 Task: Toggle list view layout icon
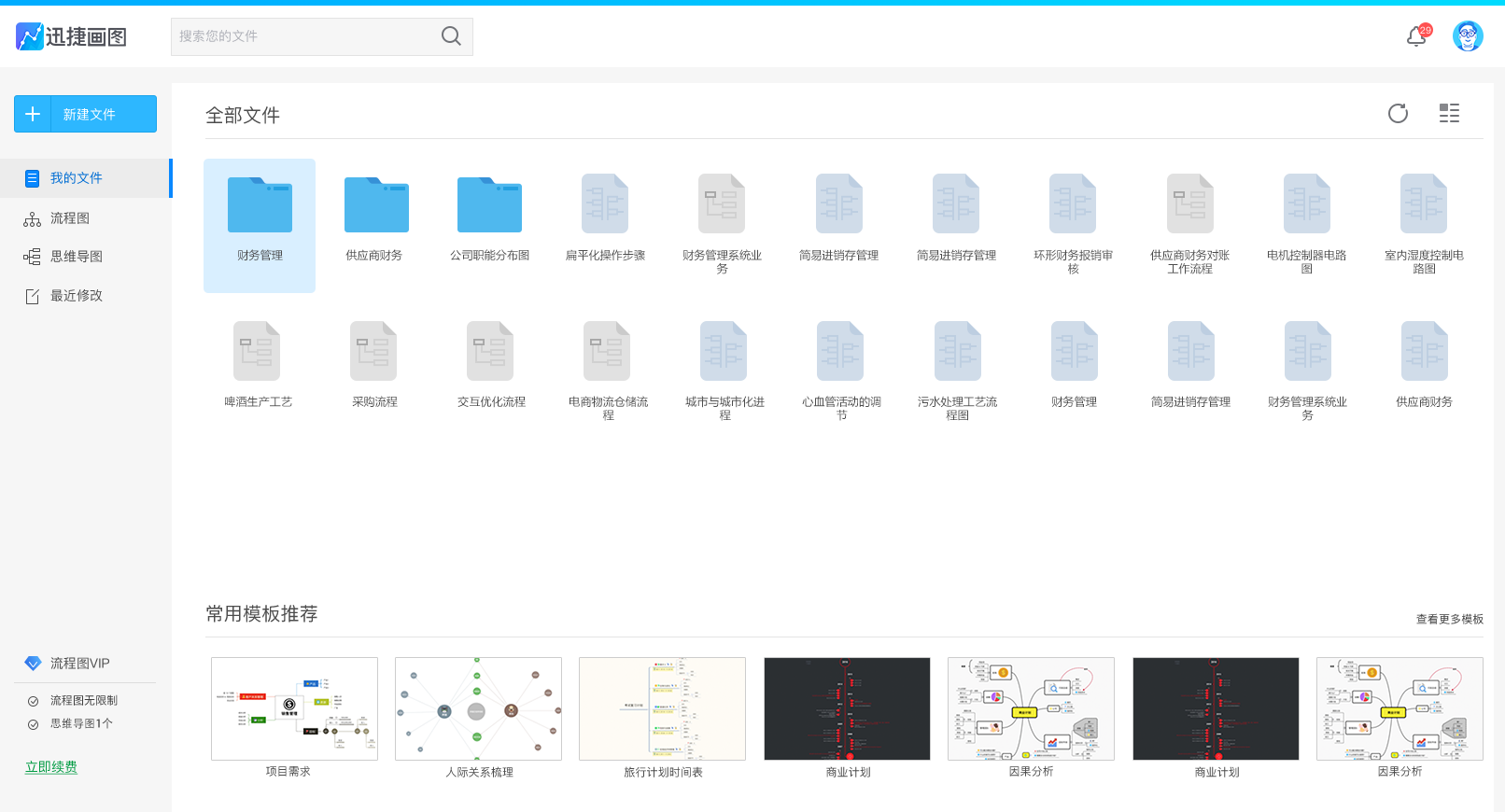(x=1449, y=114)
